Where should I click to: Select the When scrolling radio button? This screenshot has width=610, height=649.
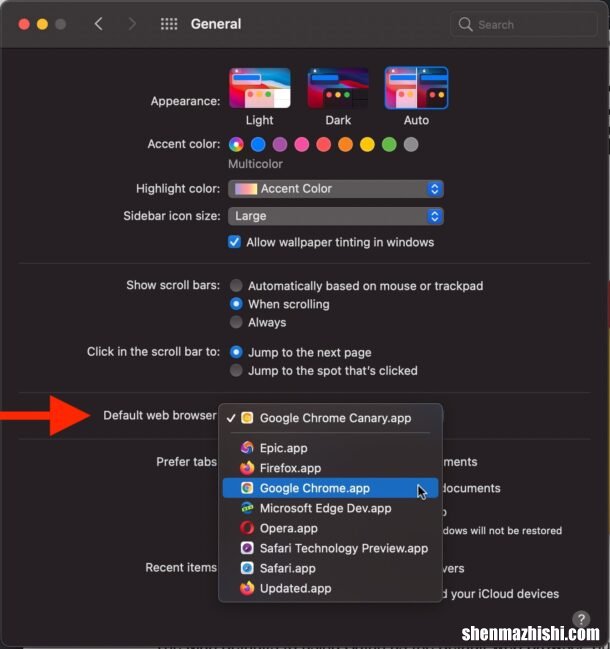click(236, 304)
